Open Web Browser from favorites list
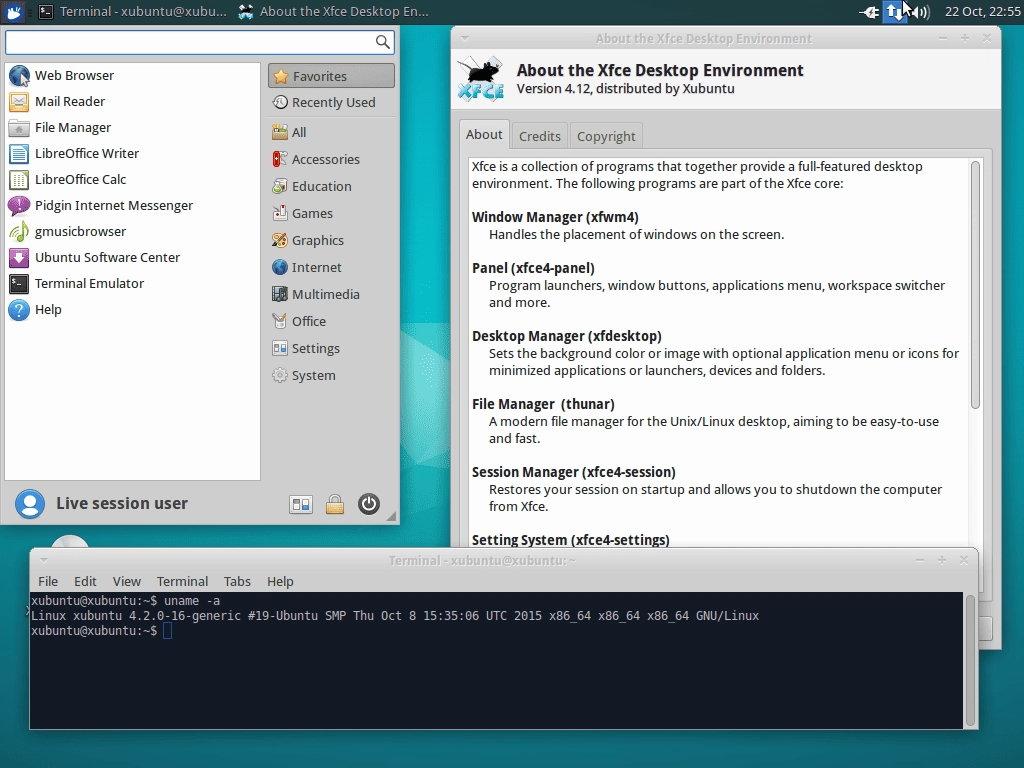This screenshot has width=1024, height=768. pos(133,76)
